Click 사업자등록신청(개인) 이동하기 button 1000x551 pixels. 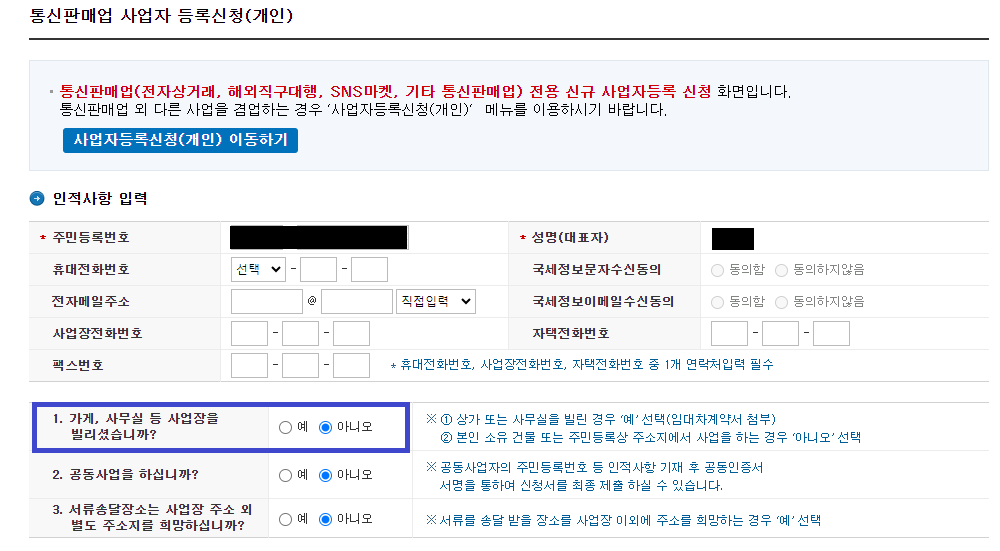(x=180, y=140)
